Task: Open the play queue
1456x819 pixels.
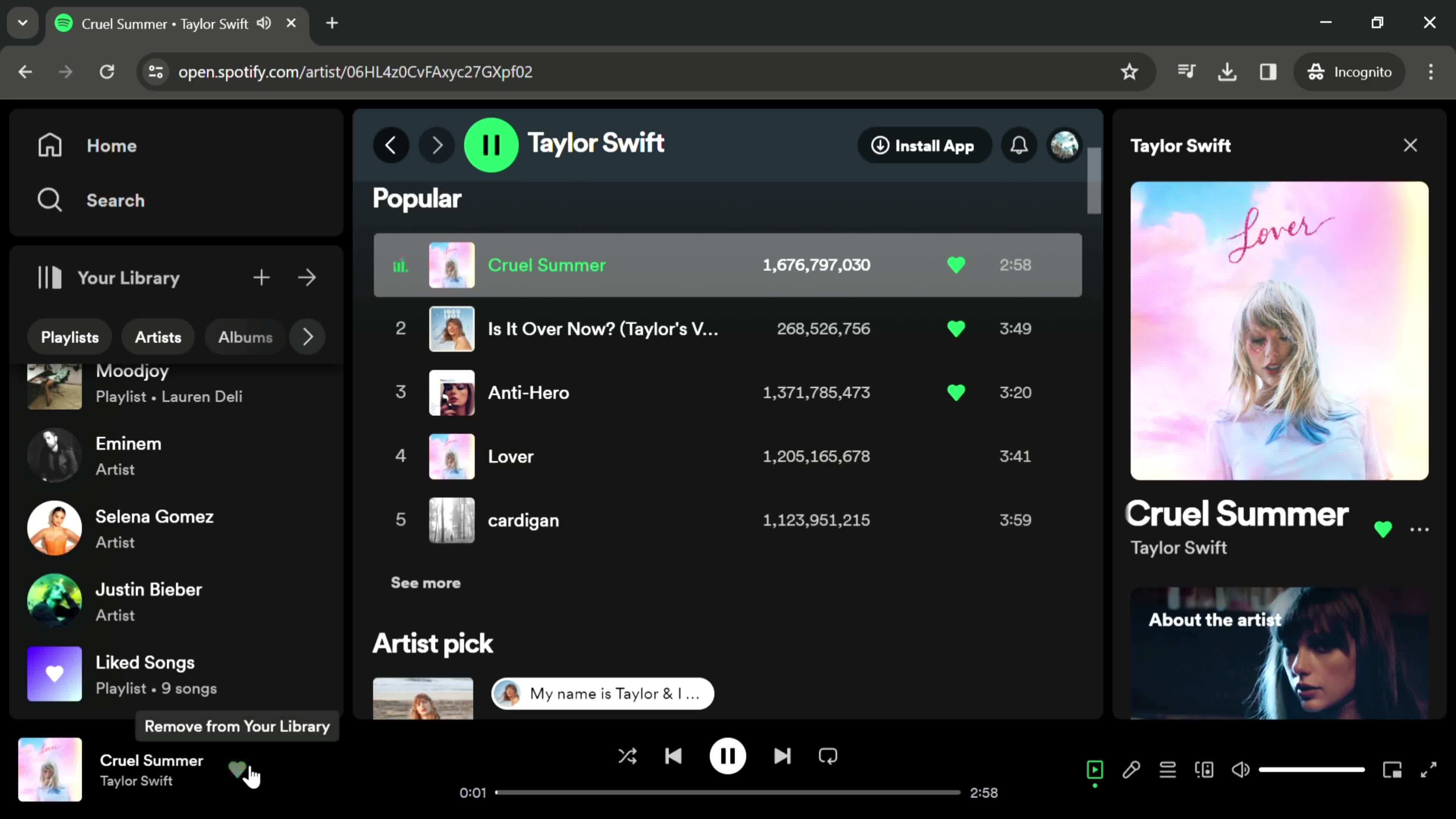Action: coord(1168,769)
